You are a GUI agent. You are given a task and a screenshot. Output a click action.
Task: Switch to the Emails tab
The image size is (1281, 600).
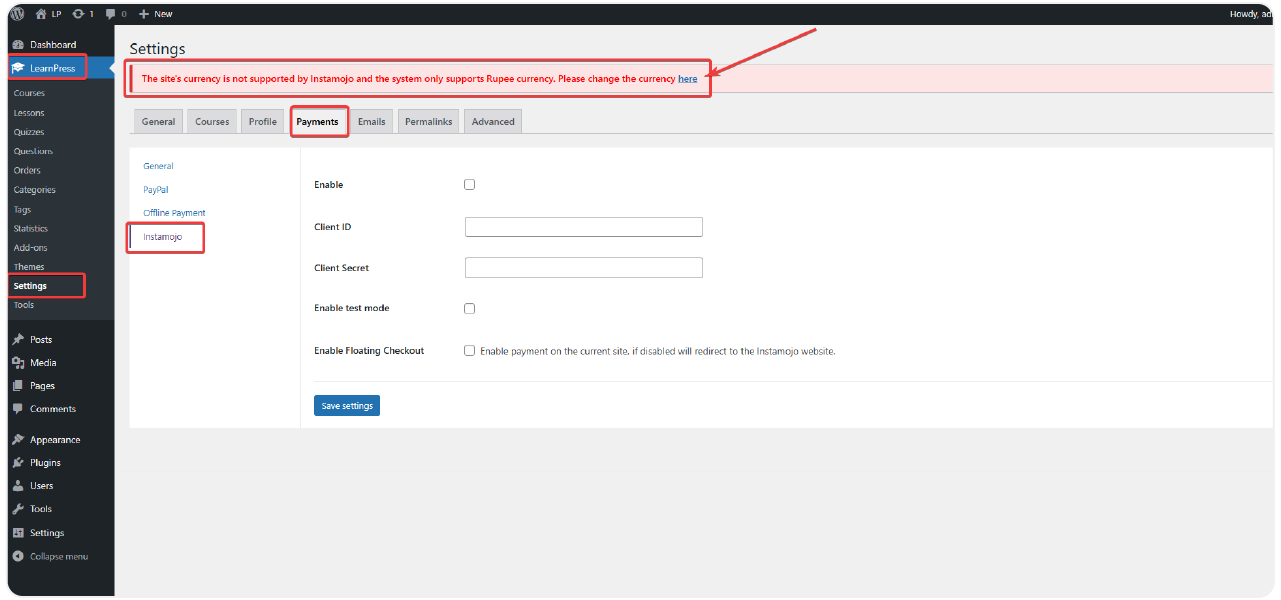[x=371, y=122]
